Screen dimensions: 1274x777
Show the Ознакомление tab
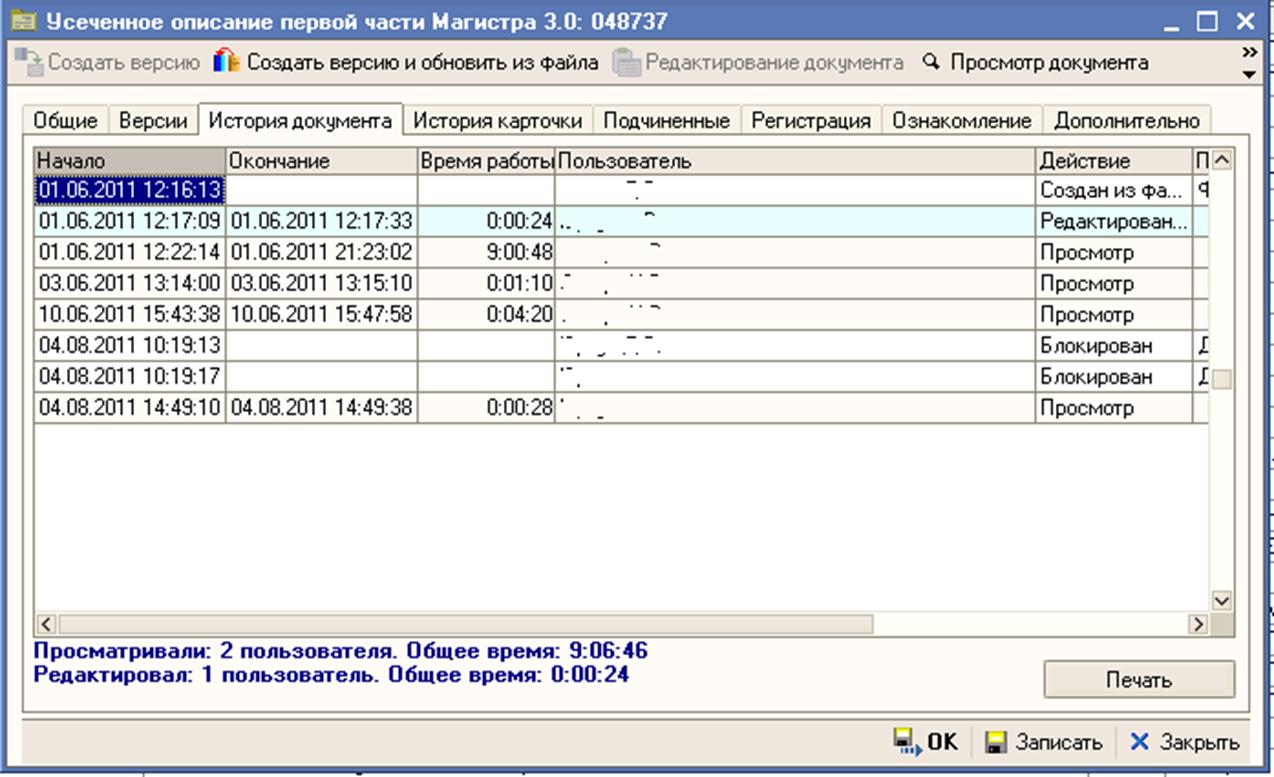(962, 121)
